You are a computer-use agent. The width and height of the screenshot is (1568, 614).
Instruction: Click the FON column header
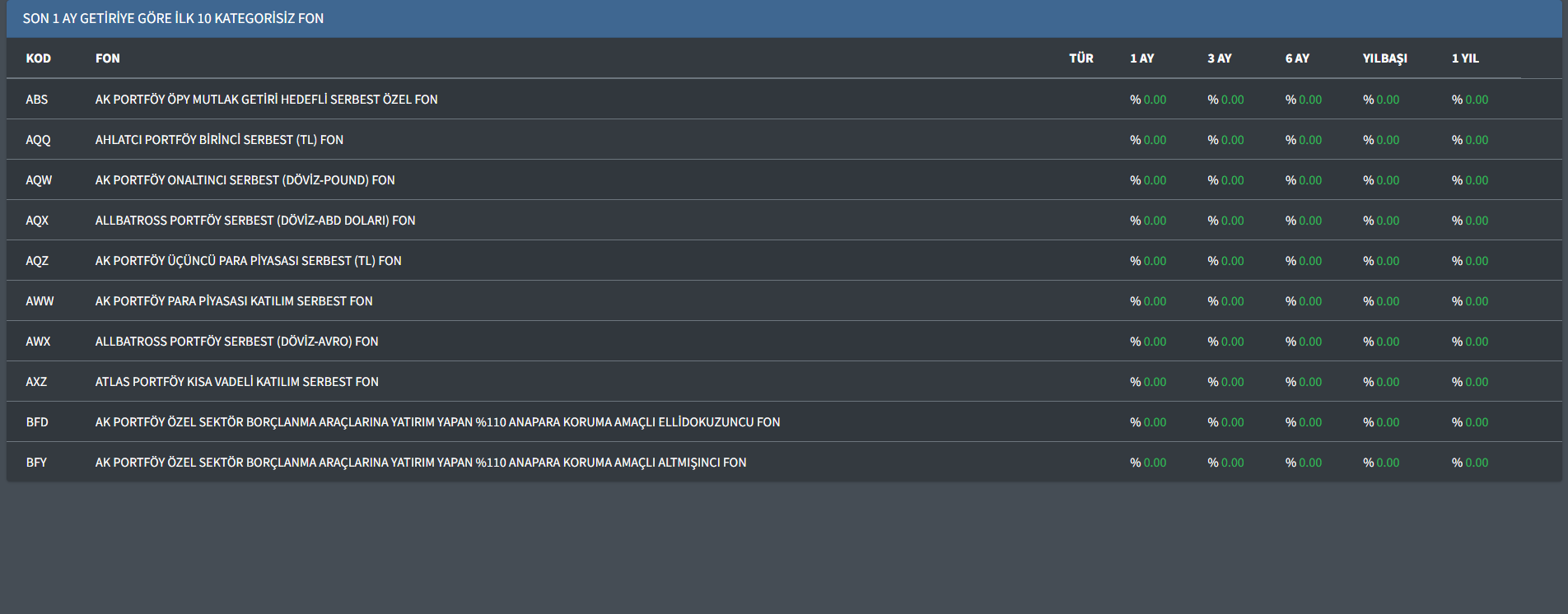(107, 58)
